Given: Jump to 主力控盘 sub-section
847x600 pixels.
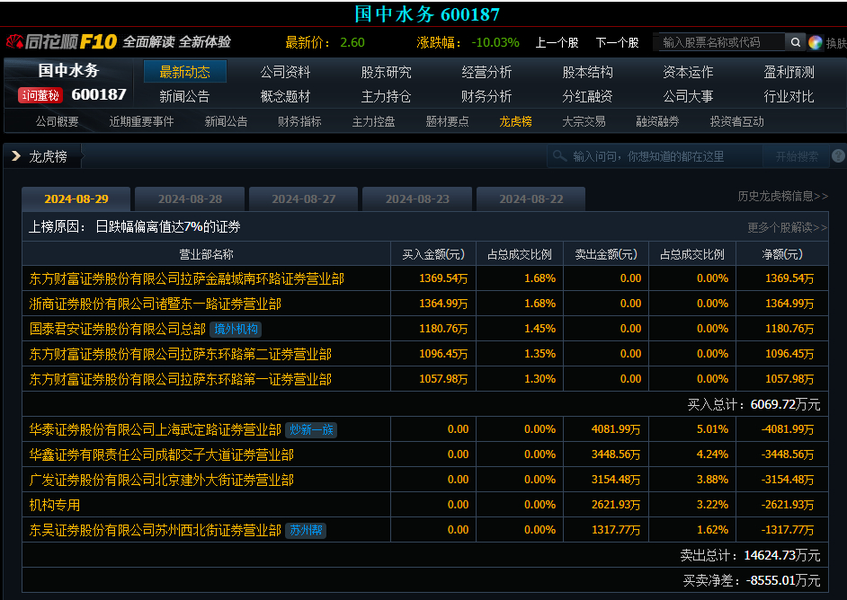Looking at the screenshot, I should pos(373,122).
